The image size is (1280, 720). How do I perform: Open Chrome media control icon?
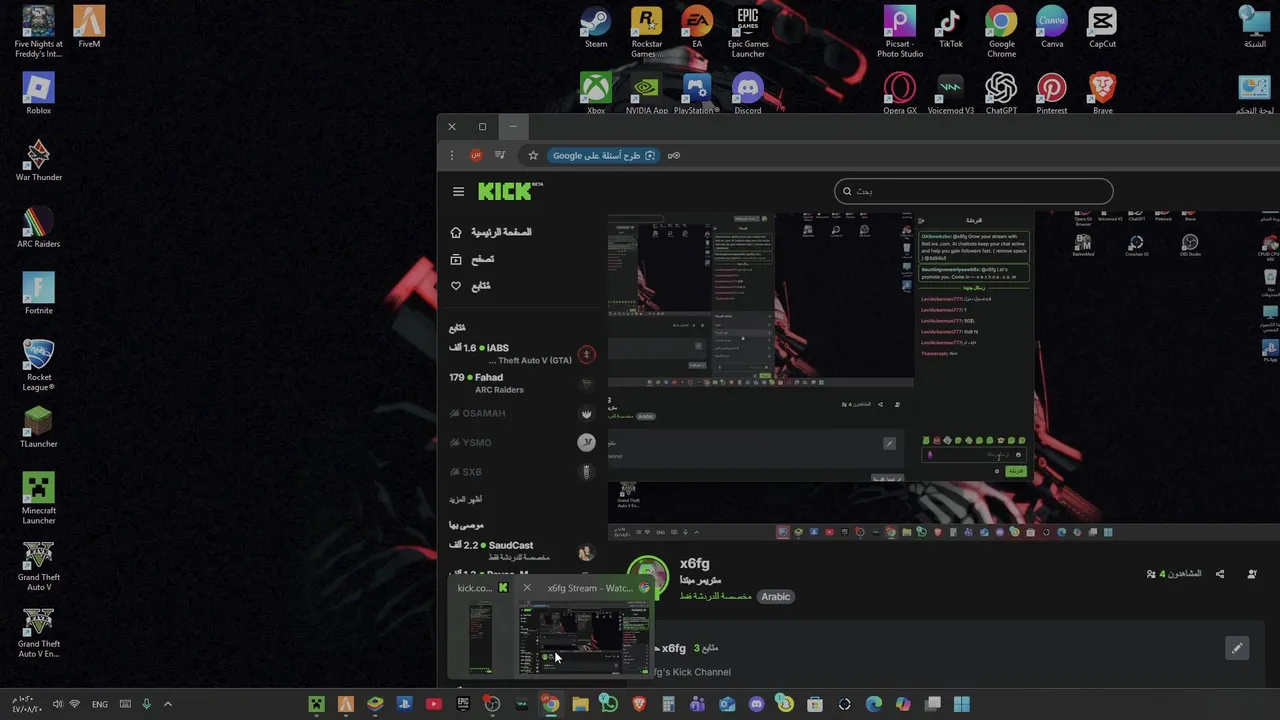pyautogui.click(x=500, y=155)
